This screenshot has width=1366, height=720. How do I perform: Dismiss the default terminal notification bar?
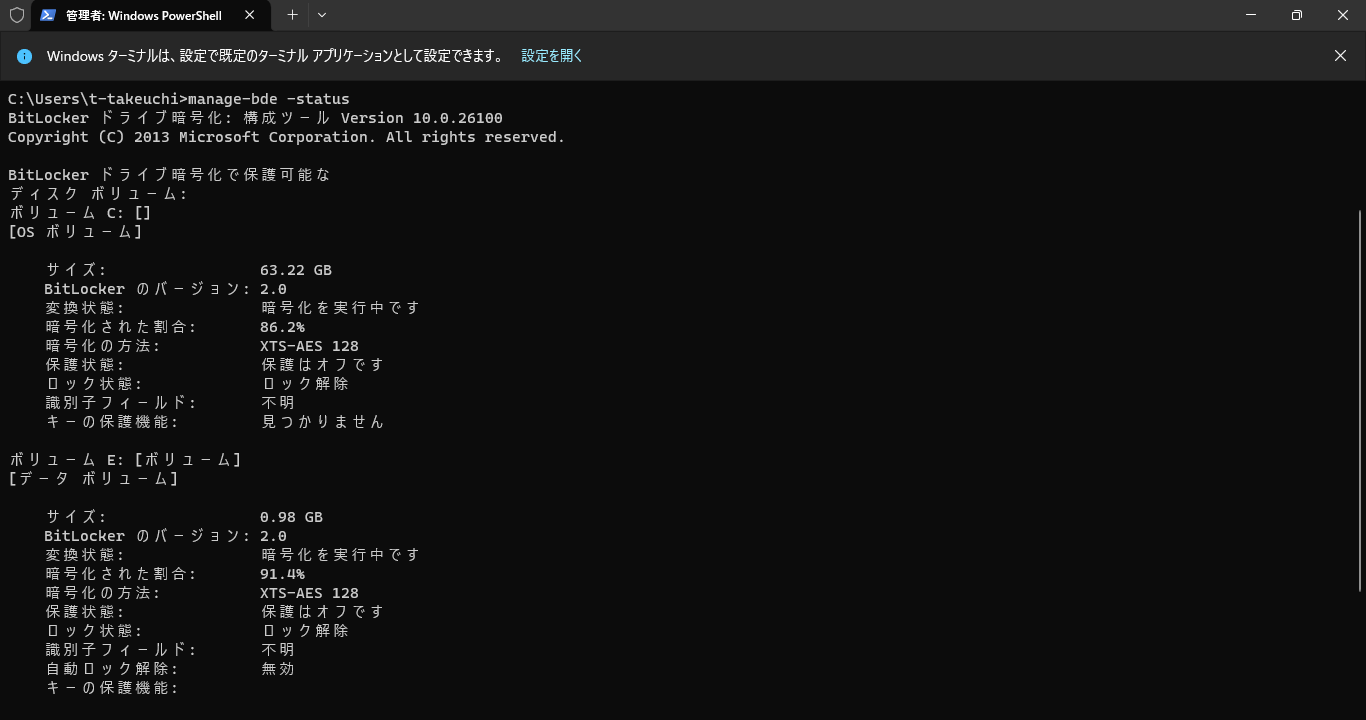[1340, 56]
